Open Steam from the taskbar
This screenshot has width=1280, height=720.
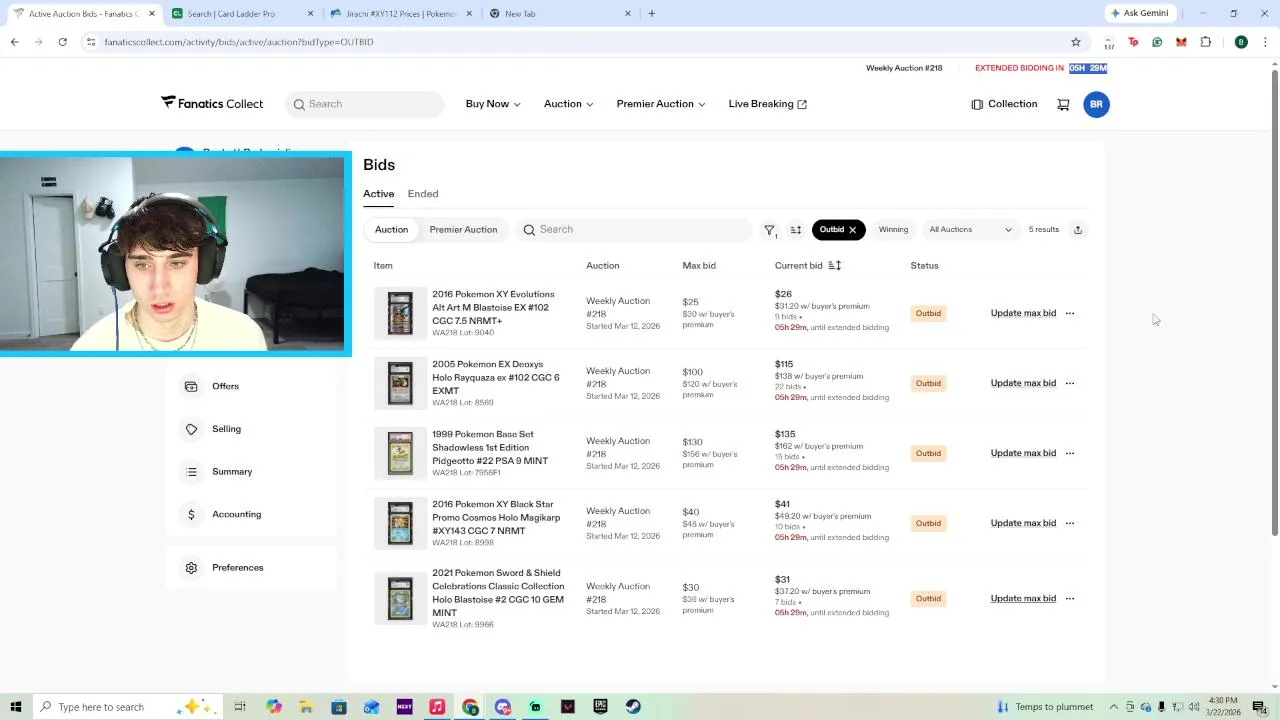click(633, 707)
